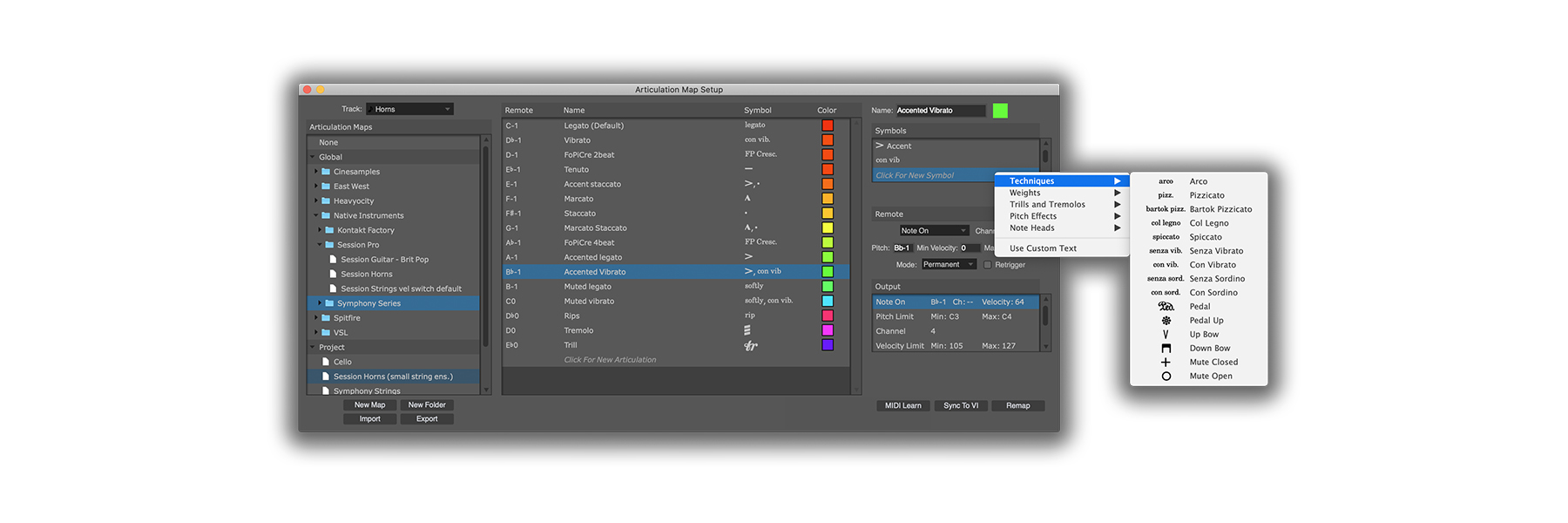The width and height of the screenshot is (1568, 523).
Task: Open the Note On remote type dropdown
Action: pyautogui.click(x=934, y=231)
